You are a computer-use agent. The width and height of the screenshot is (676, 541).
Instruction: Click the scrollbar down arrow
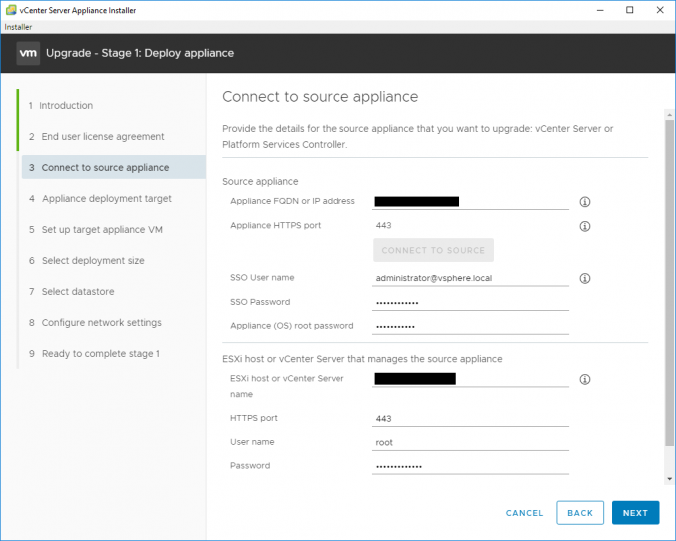669,479
